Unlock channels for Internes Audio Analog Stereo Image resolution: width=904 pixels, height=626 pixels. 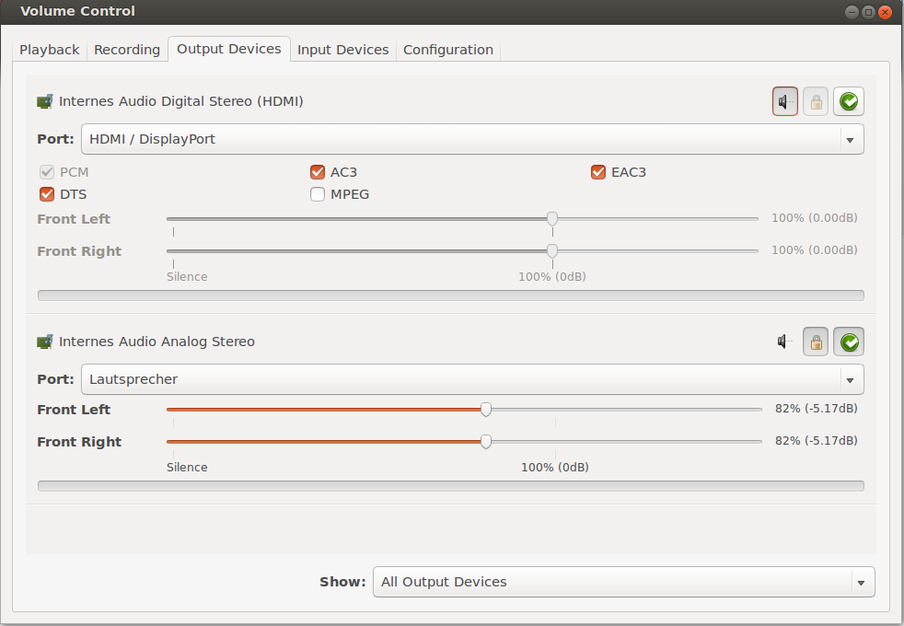pyautogui.click(x=816, y=342)
